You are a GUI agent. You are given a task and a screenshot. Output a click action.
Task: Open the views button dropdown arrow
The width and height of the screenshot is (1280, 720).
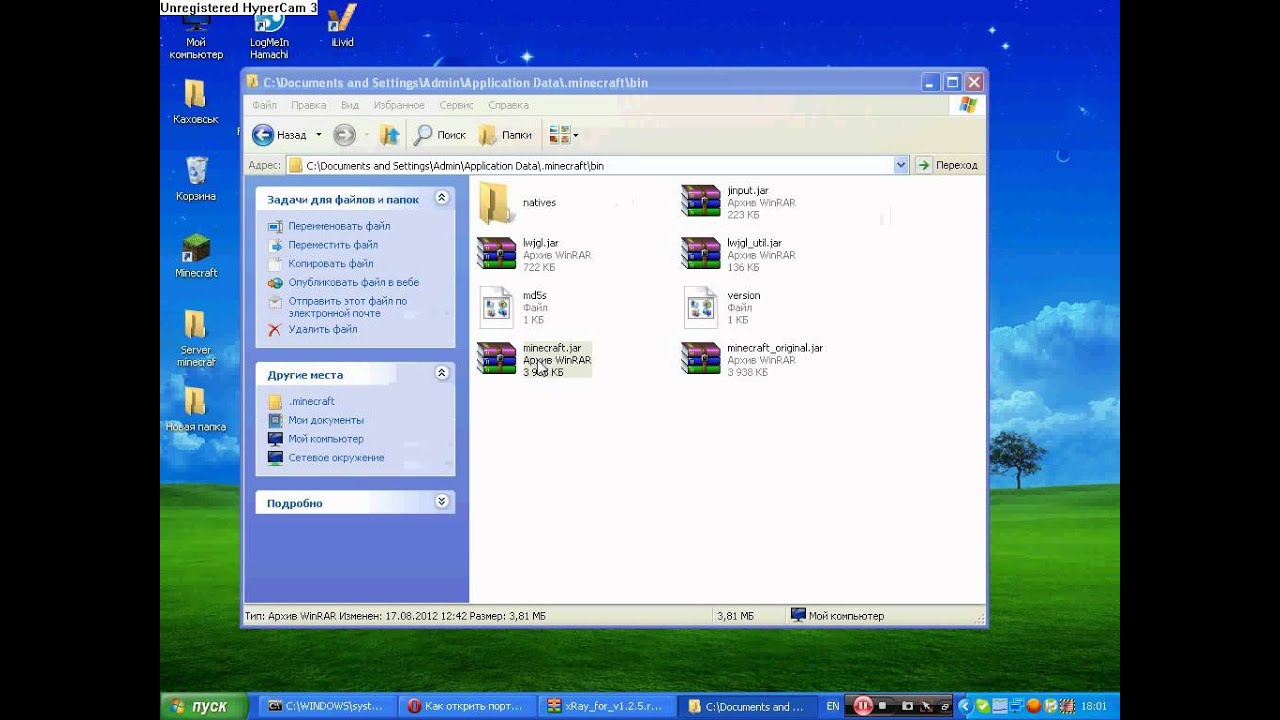(575, 134)
